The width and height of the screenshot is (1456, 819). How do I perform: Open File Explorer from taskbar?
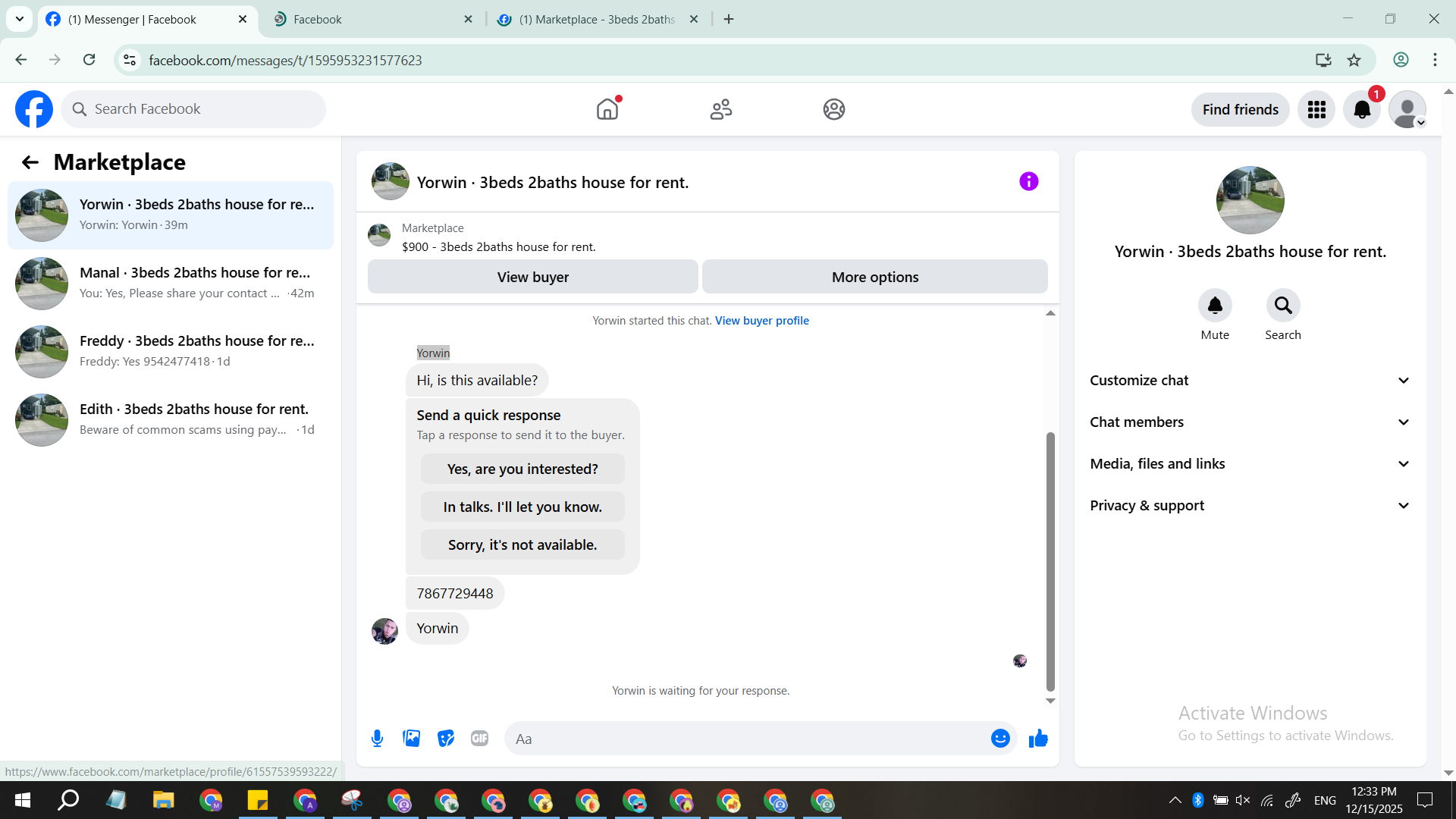pyautogui.click(x=163, y=800)
